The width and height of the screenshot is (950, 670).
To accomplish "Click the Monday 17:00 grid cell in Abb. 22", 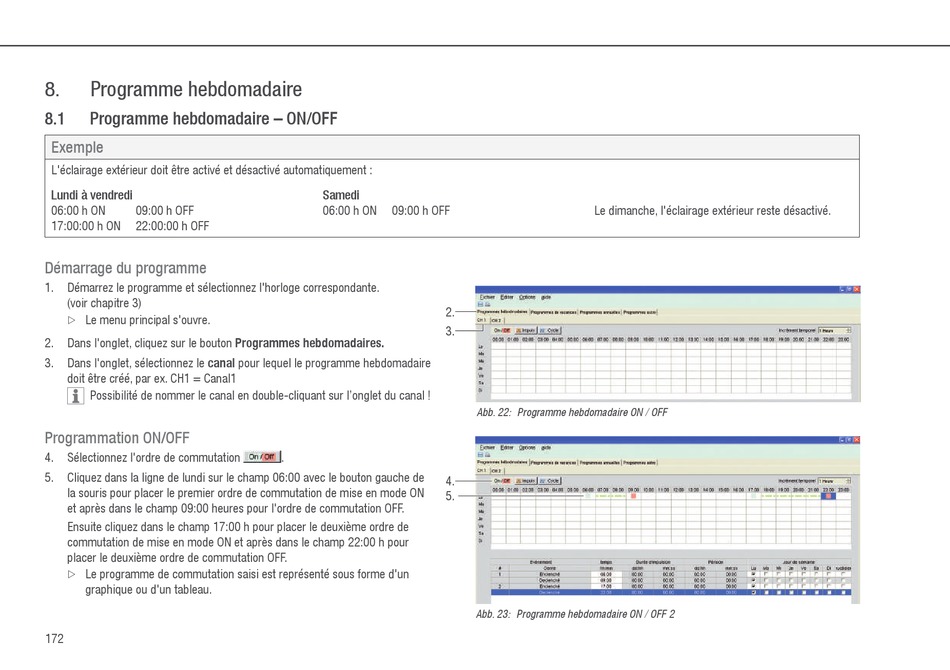I will 753,347.
